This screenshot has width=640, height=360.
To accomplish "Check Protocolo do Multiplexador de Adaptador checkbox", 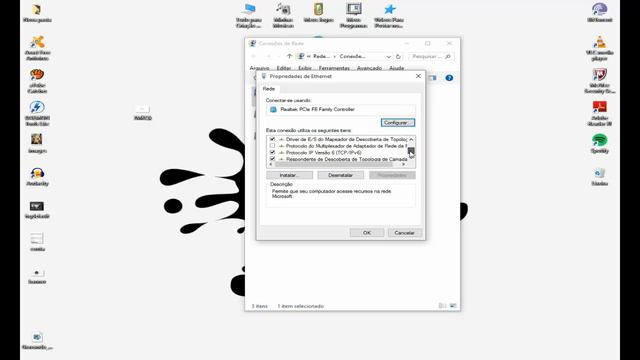I will [x=272, y=146].
